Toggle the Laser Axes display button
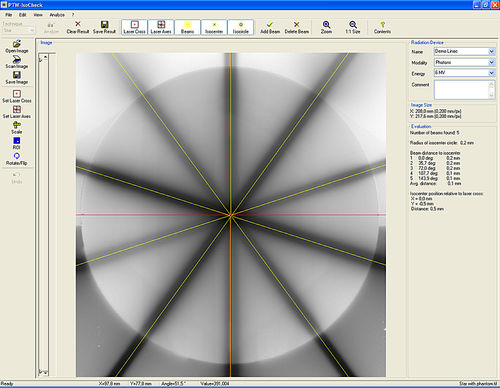500x388 pixels. click(161, 27)
